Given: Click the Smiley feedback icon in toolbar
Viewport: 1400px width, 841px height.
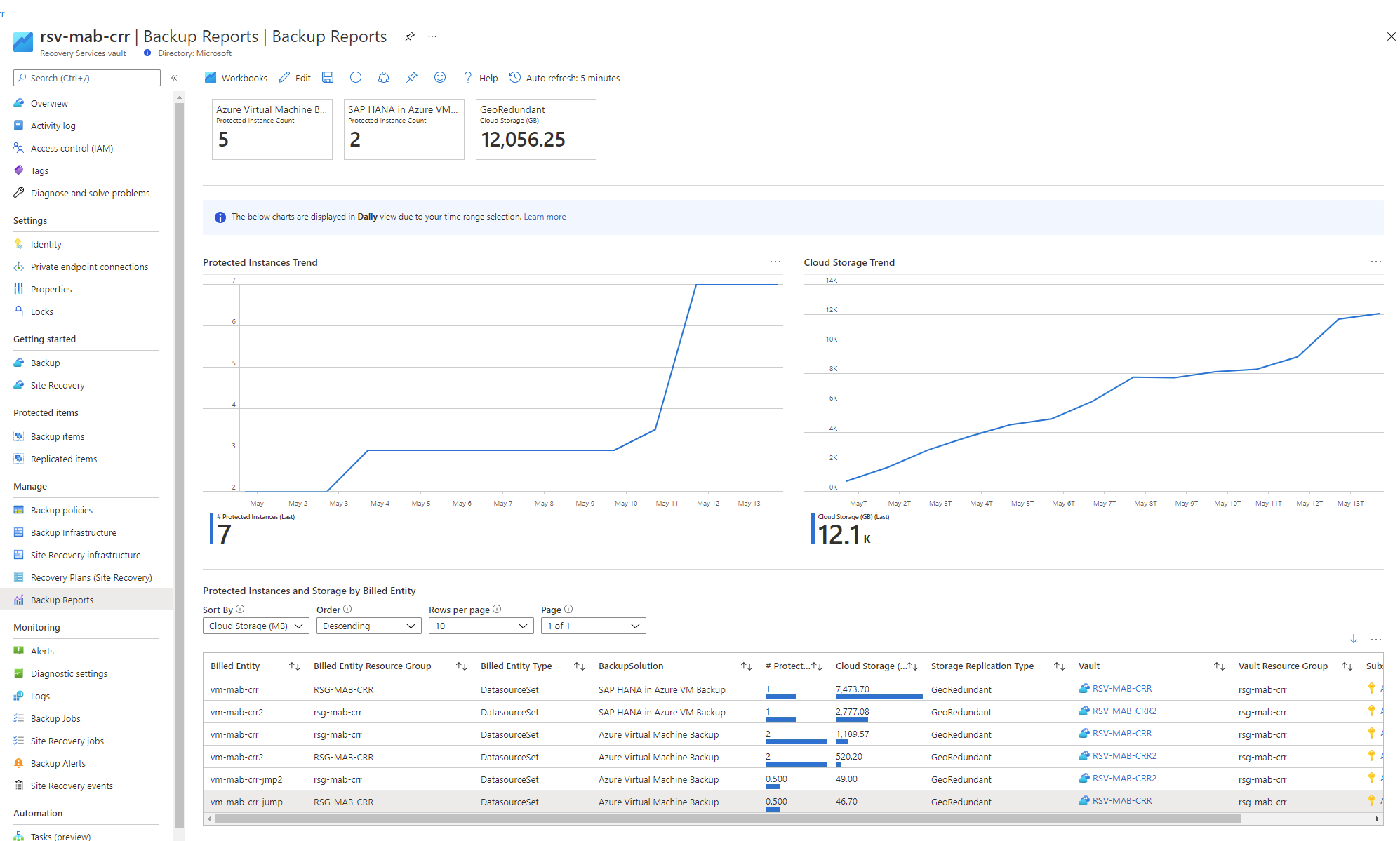Looking at the screenshot, I should tap(440, 78).
